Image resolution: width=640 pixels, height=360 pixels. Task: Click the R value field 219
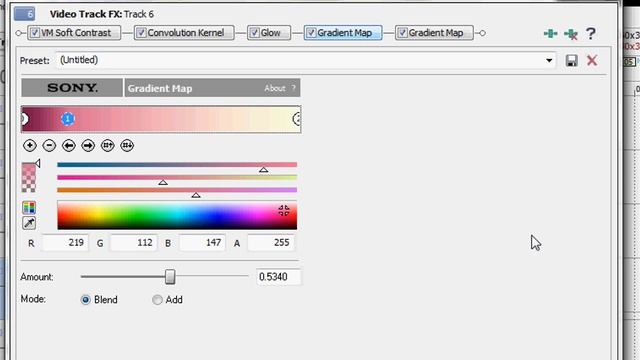point(65,243)
